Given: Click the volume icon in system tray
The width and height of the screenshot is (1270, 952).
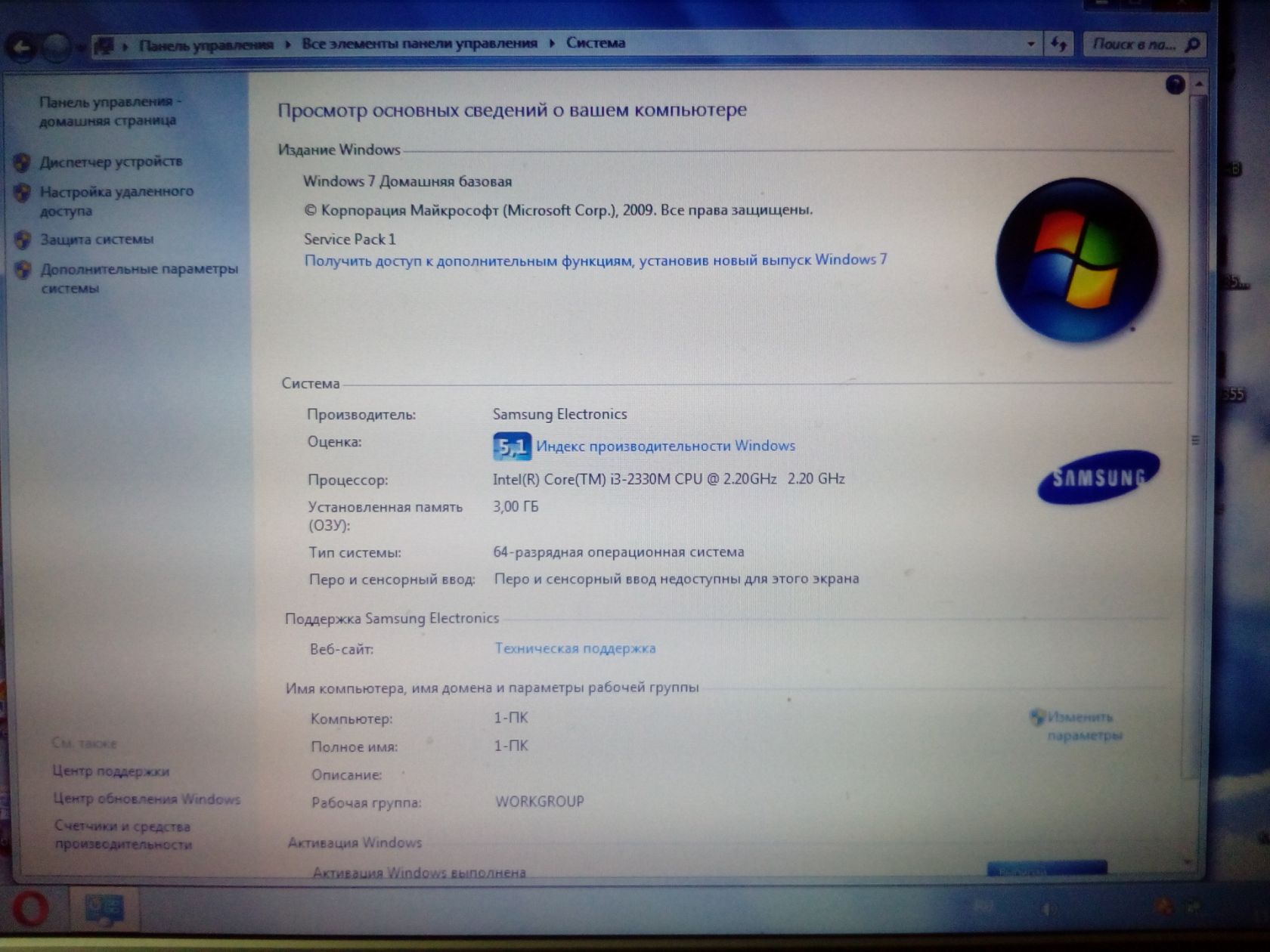Looking at the screenshot, I should pyautogui.click(x=1049, y=909).
